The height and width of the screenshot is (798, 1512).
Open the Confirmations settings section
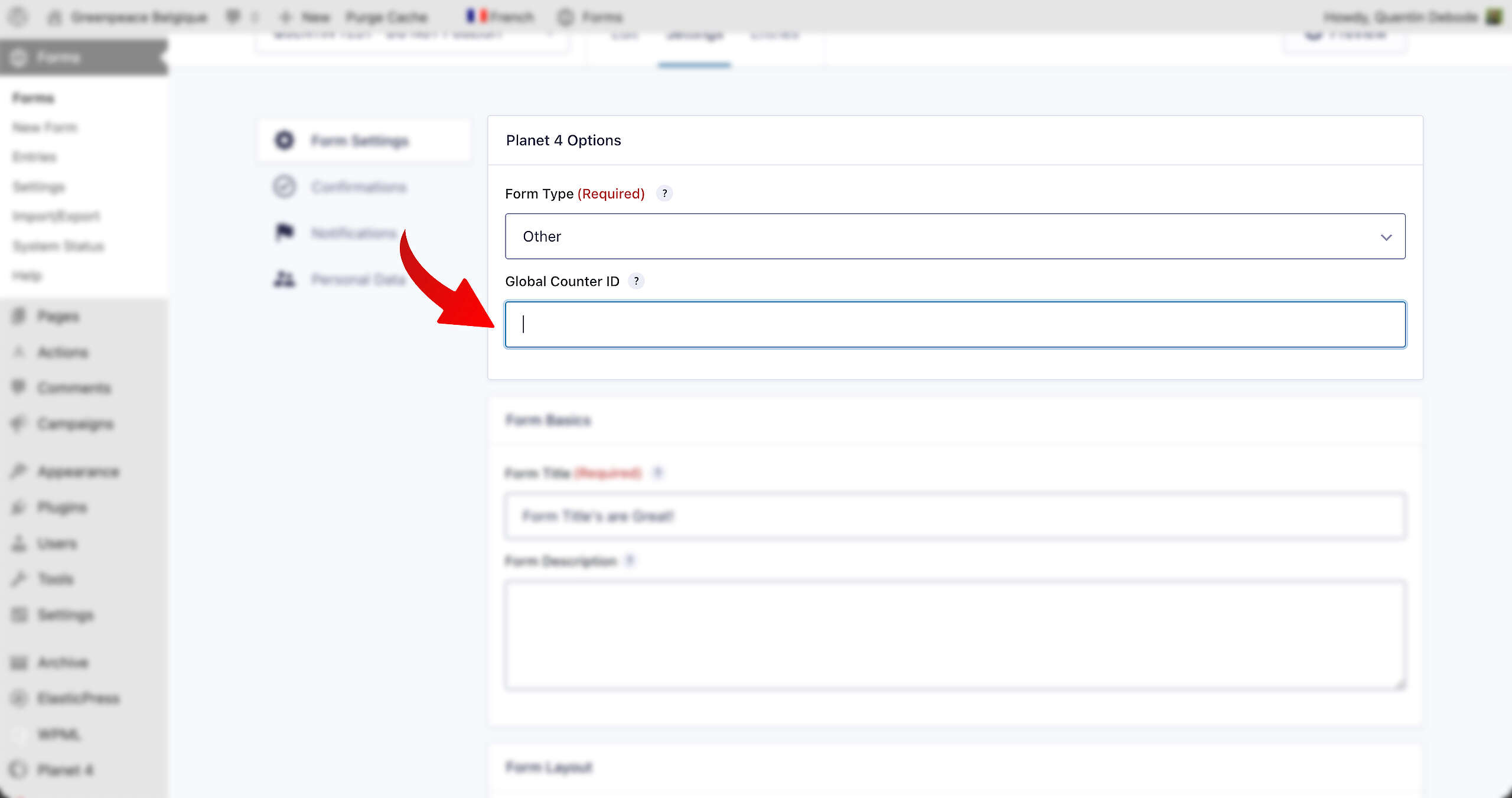359,187
